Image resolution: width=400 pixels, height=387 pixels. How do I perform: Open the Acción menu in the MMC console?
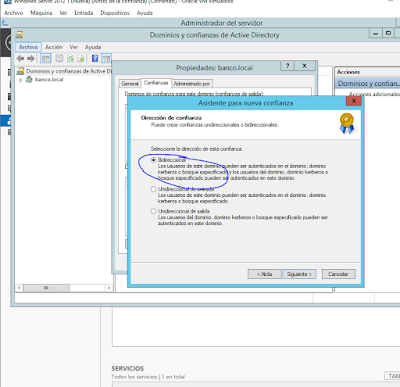coord(54,47)
